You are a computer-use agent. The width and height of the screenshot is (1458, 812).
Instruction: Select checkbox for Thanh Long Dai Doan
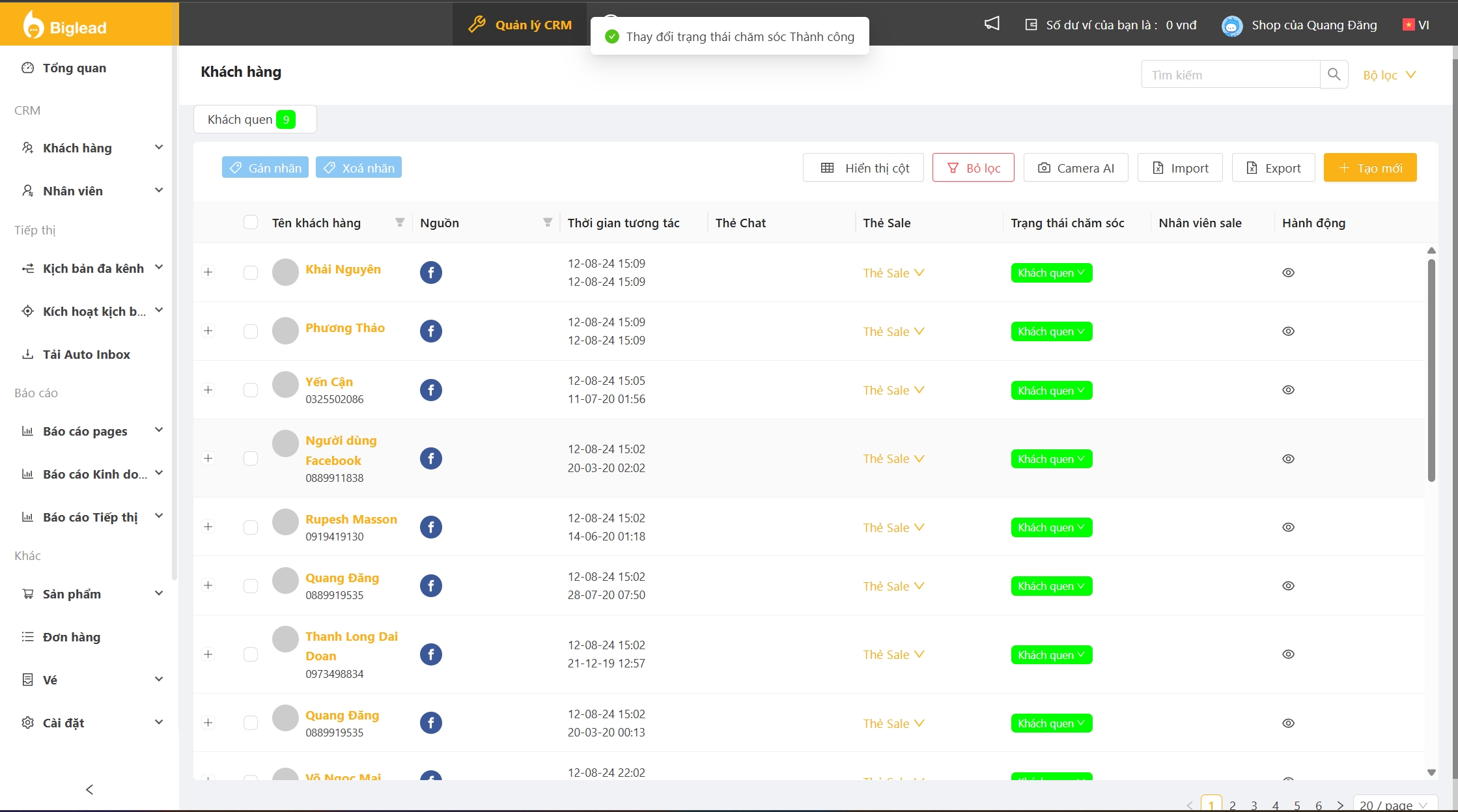click(251, 654)
